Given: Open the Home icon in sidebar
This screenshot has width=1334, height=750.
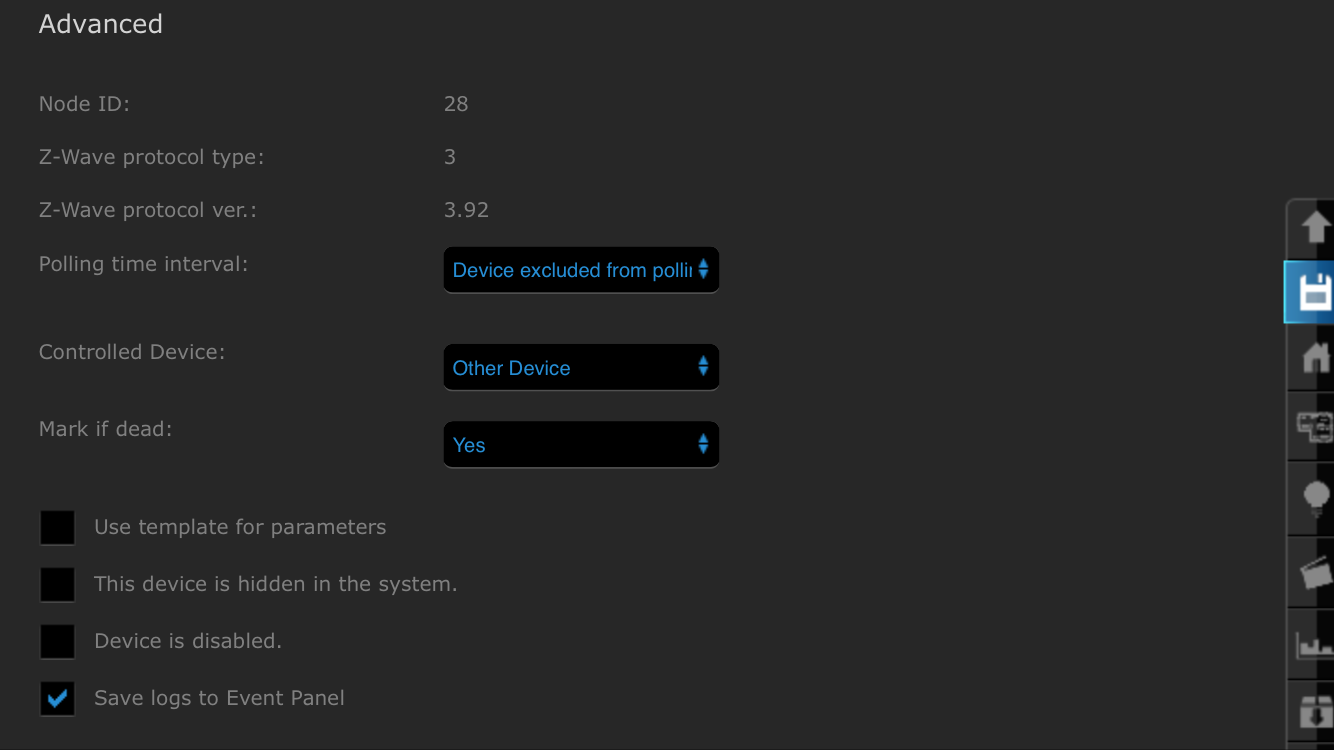Looking at the screenshot, I should 1314,357.
